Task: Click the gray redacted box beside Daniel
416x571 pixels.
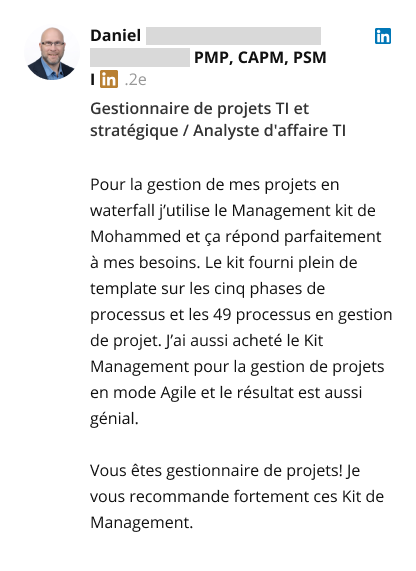Action: (x=233, y=36)
